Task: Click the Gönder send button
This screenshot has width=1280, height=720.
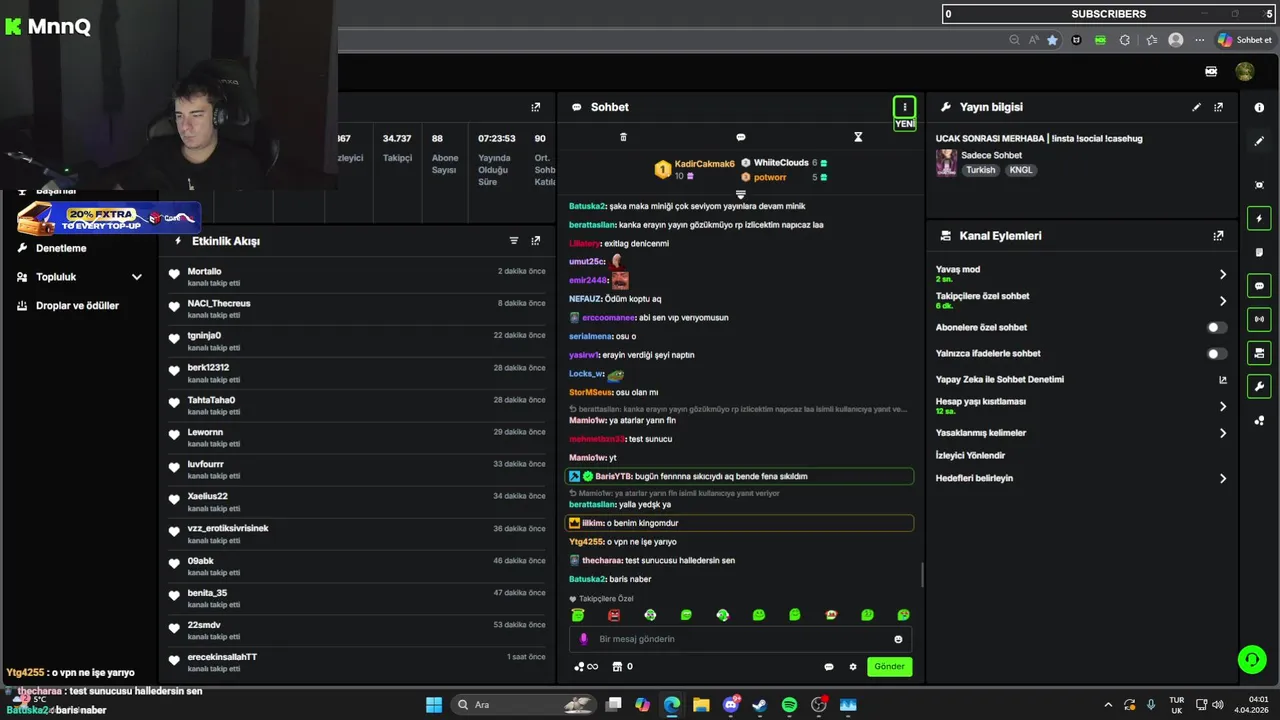Action: click(889, 666)
